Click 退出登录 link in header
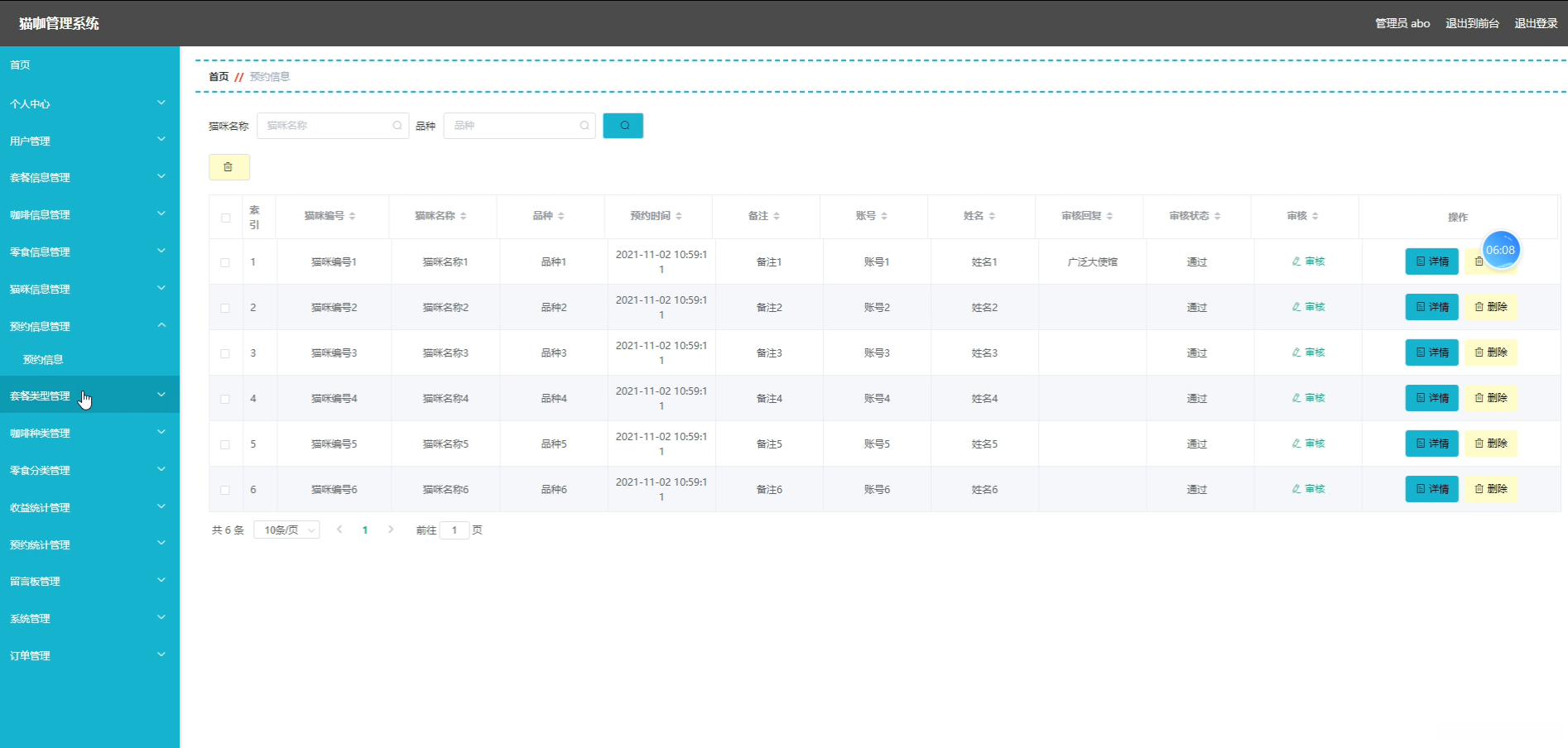This screenshot has width=1568, height=748. coord(1536,23)
